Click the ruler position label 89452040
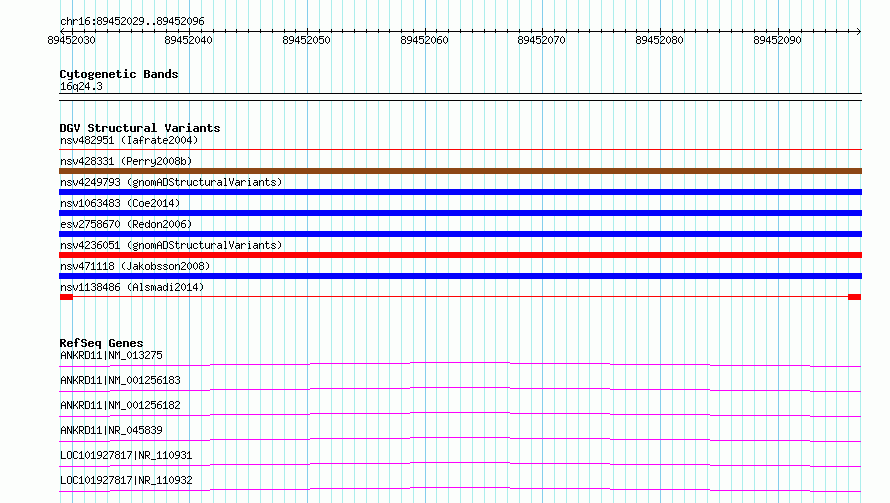 [x=188, y=40]
